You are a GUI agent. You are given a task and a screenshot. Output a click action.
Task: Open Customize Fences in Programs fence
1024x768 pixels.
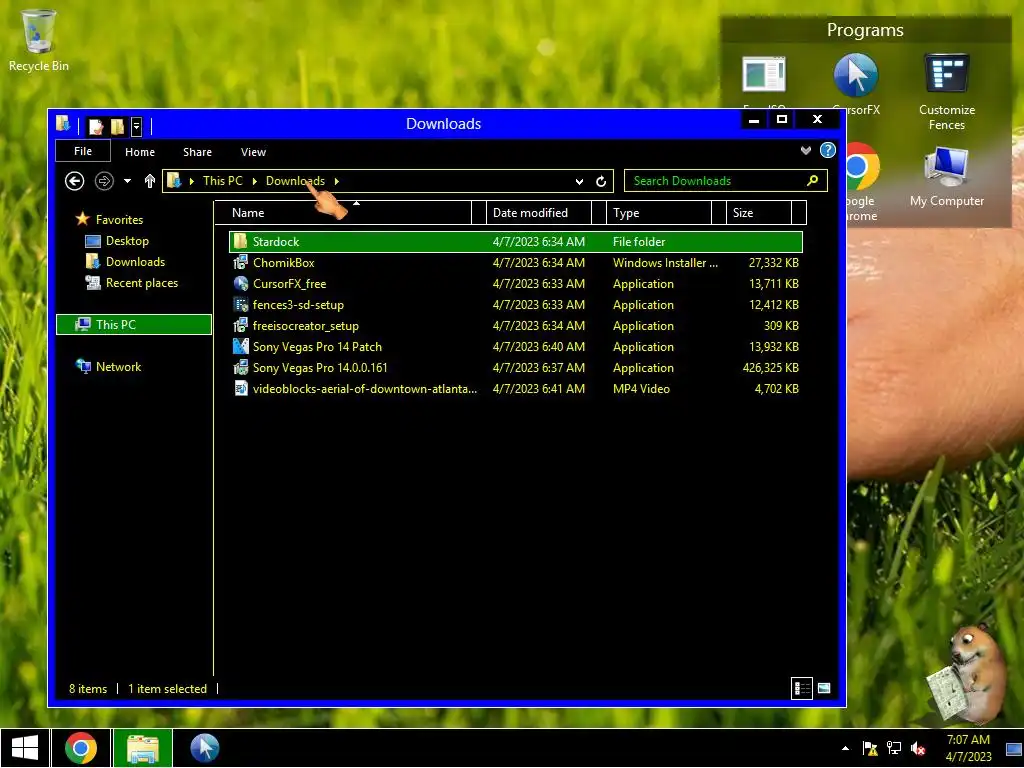tap(947, 91)
